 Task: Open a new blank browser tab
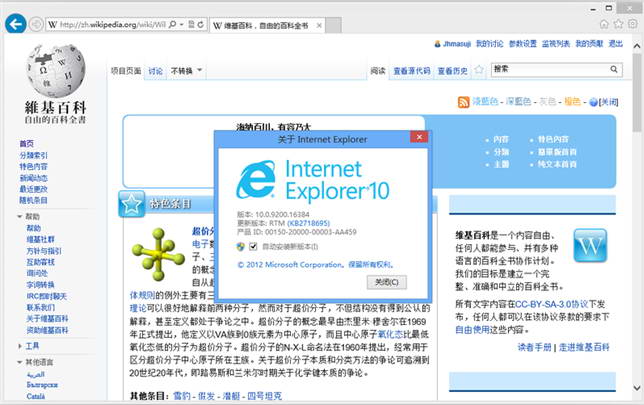pos(334,25)
